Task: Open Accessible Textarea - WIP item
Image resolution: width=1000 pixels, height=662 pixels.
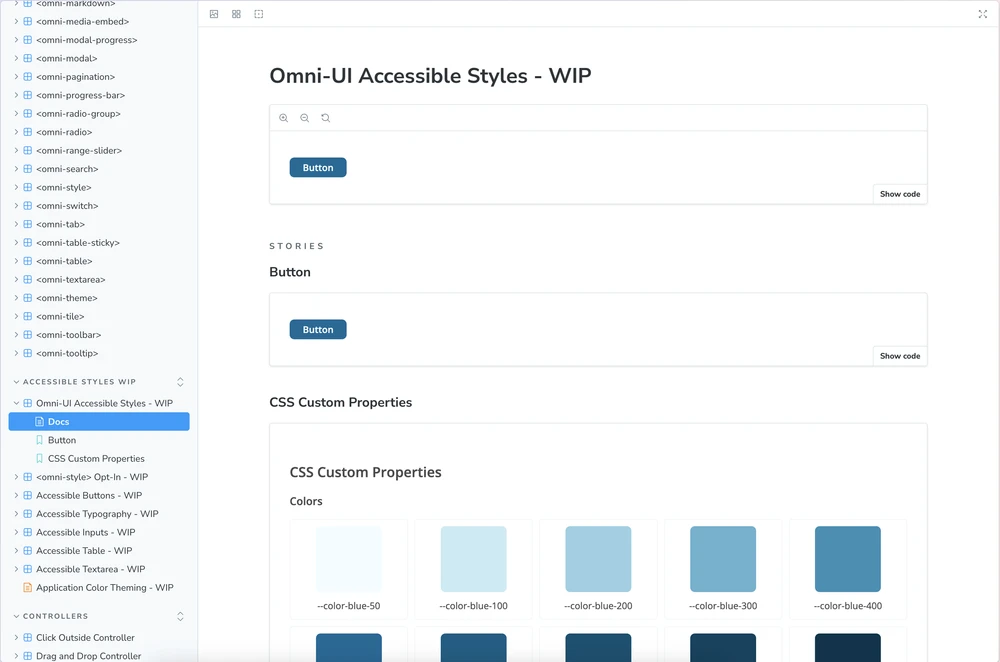Action: (x=91, y=570)
